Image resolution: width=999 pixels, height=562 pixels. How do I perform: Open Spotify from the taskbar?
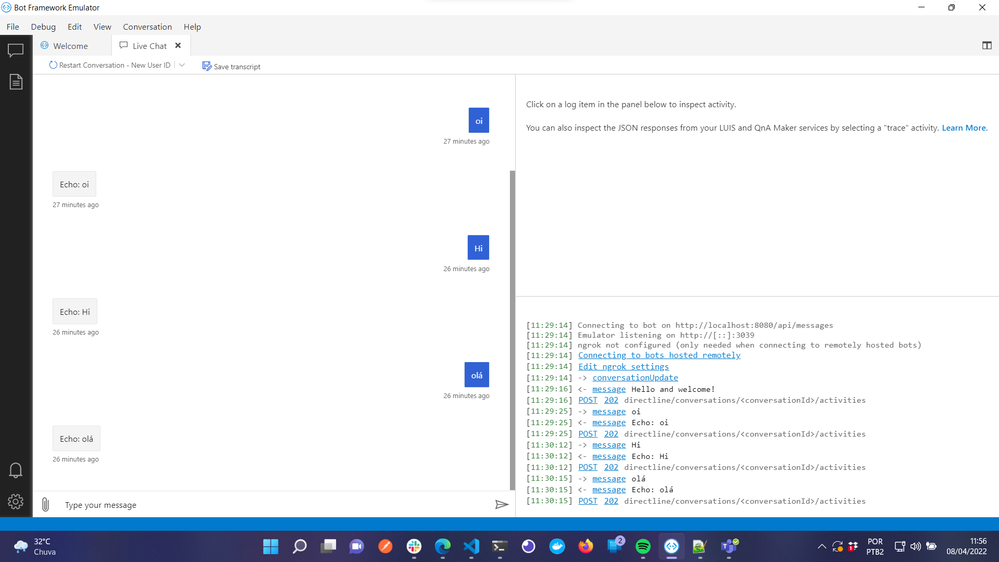point(643,546)
